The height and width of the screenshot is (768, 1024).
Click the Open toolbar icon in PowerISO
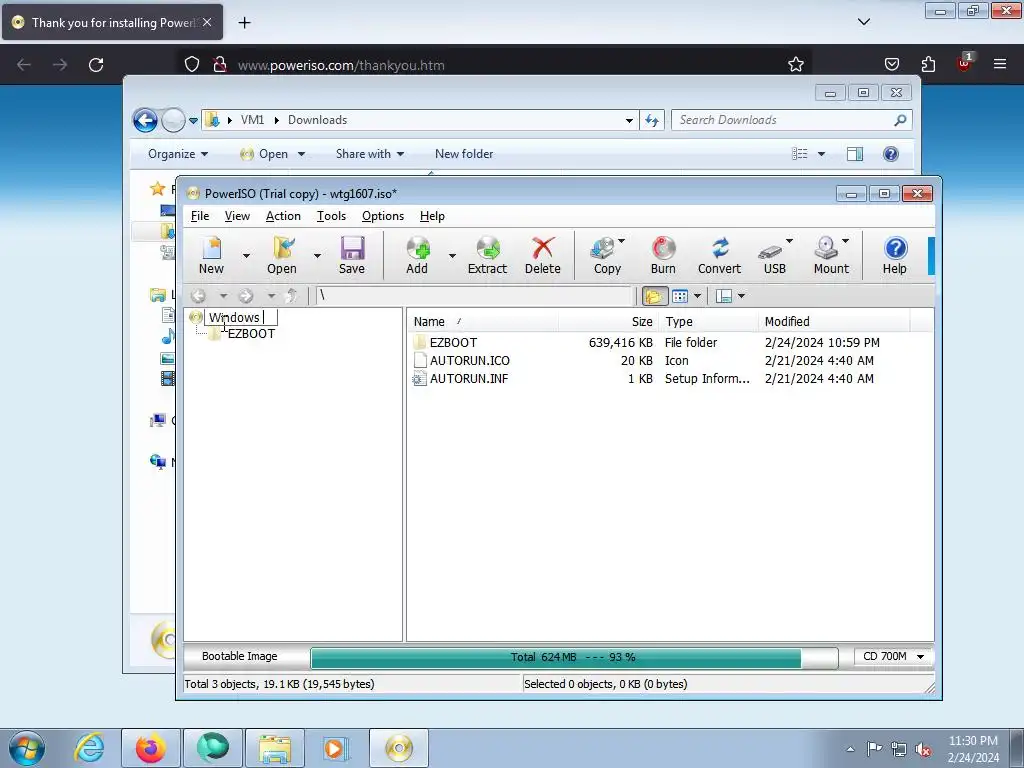tap(281, 255)
